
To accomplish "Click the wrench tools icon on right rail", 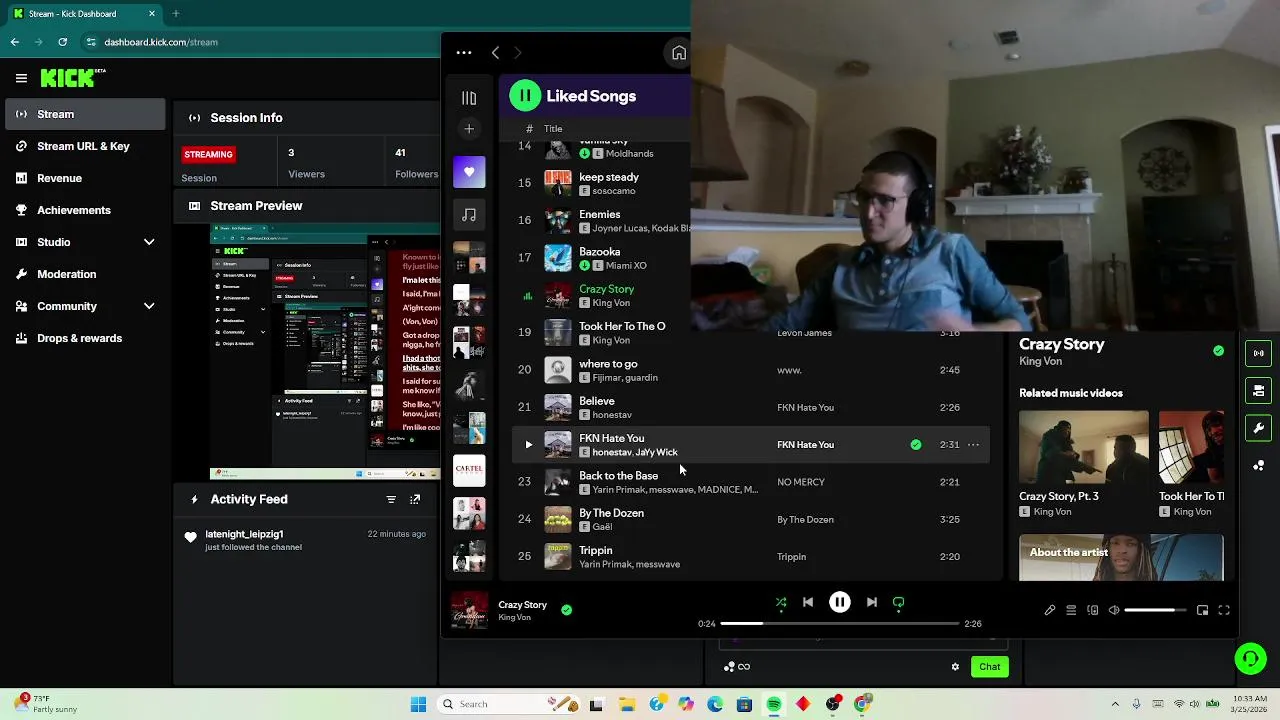I will coord(1258,428).
